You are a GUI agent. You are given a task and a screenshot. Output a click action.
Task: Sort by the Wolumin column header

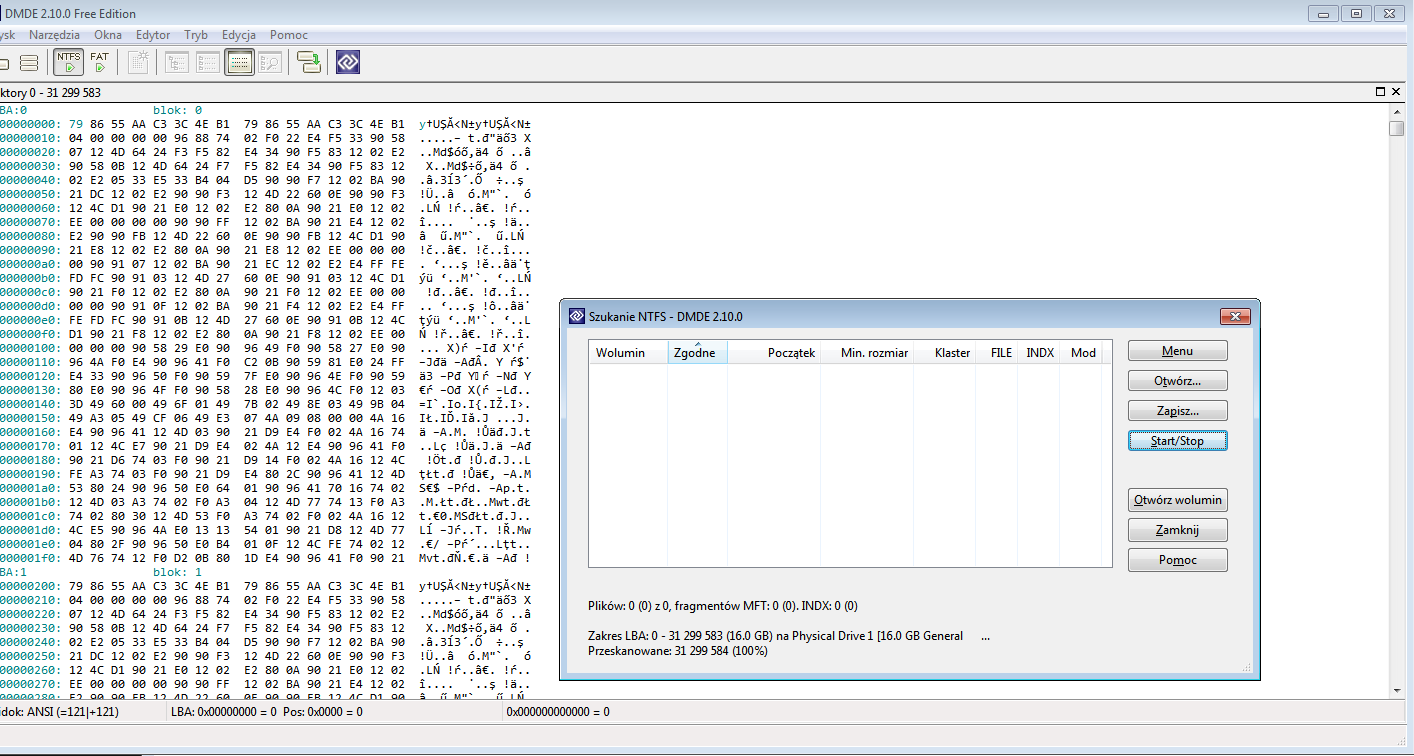pyautogui.click(x=628, y=352)
